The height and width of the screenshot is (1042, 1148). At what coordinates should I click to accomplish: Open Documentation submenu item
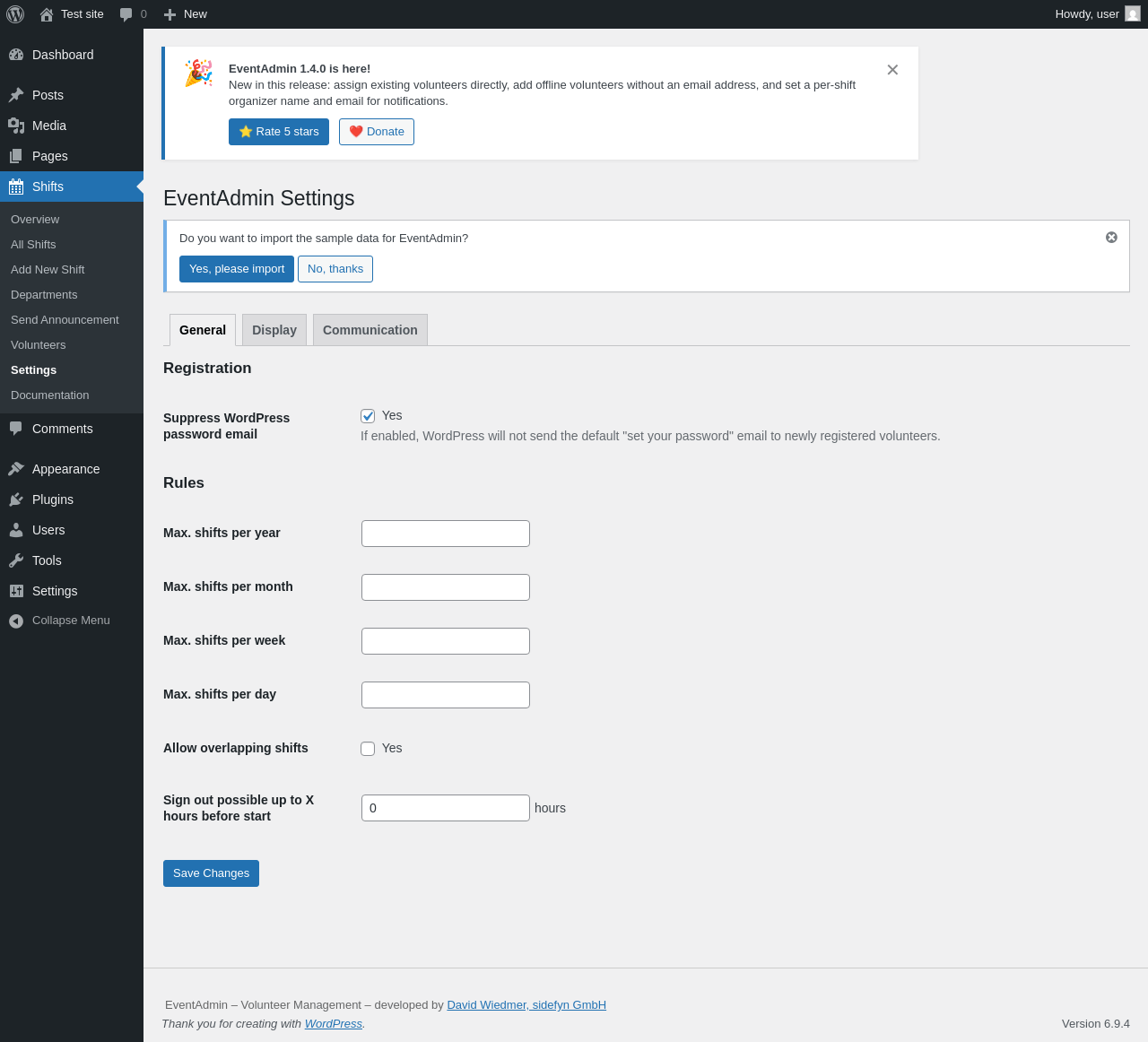point(50,395)
